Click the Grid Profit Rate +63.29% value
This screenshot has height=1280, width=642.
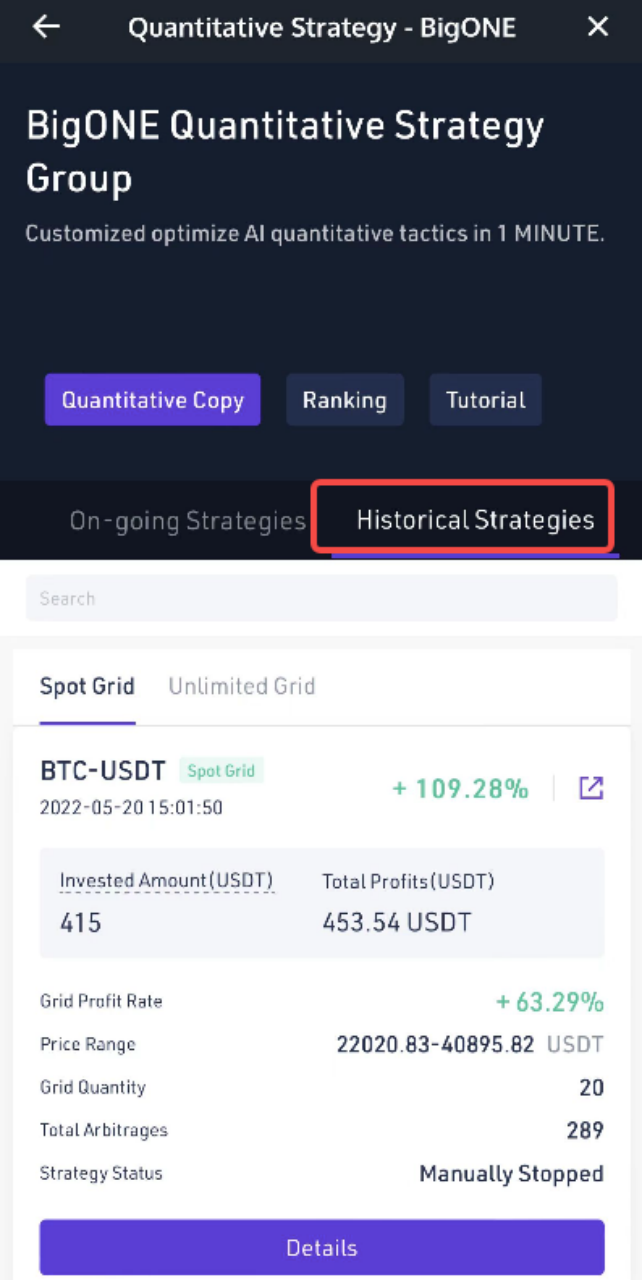tap(550, 1001)
